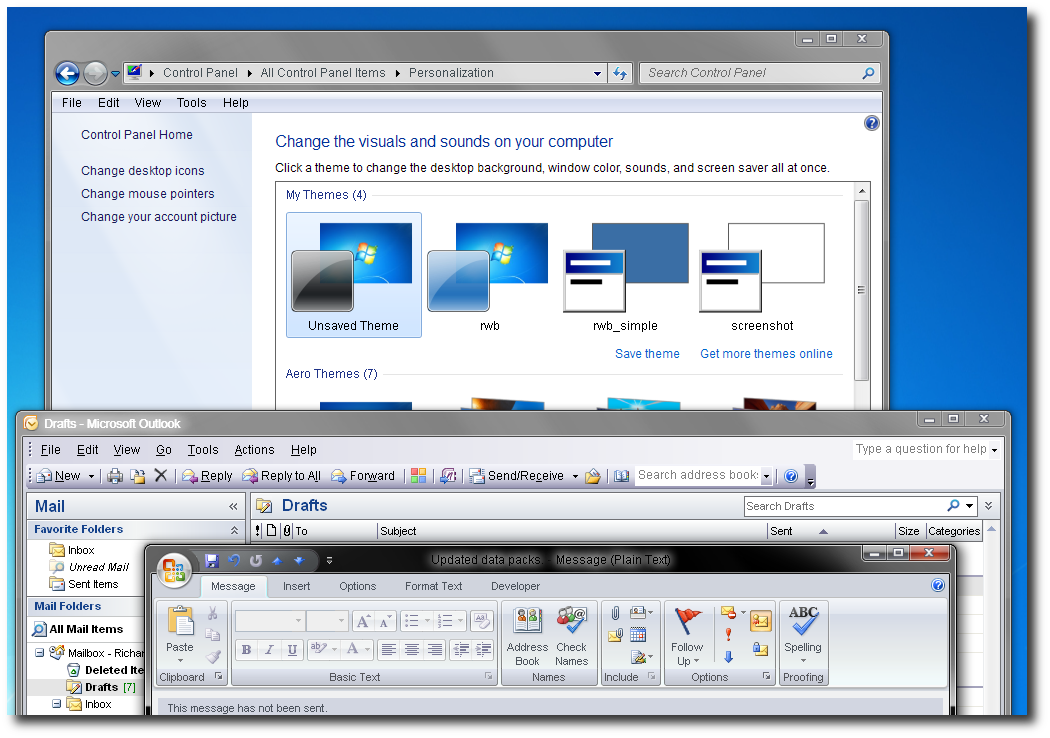The image size is (1050, 738).
Task: Open Tools menu in Control Panel window
Action: 192,102
